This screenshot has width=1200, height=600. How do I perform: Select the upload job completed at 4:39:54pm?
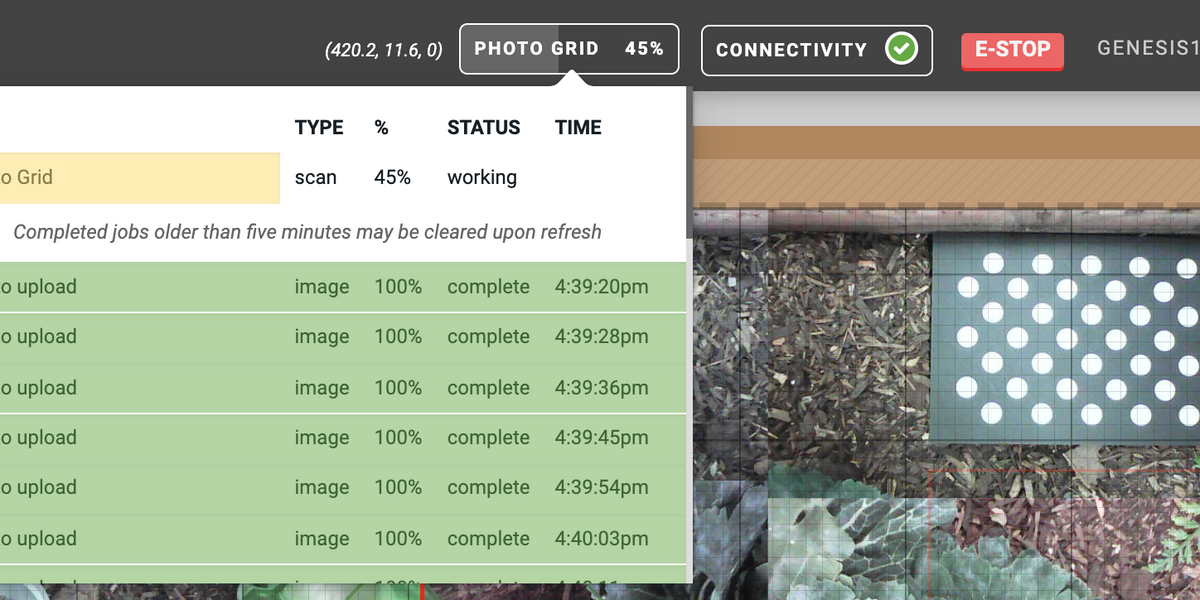click(x=342, y=488)
